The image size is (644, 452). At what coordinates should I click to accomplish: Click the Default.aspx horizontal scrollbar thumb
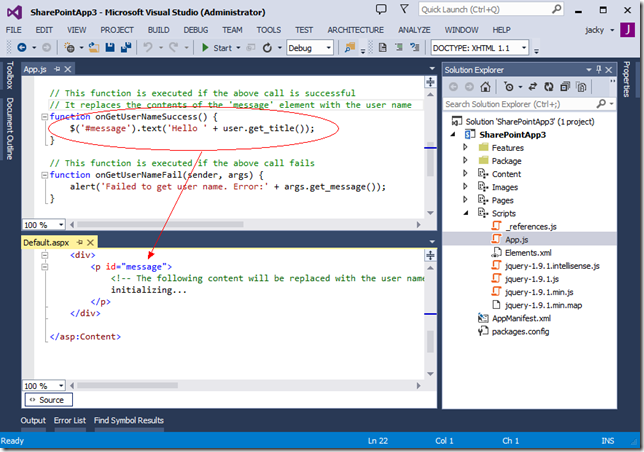tap(128, 385)
